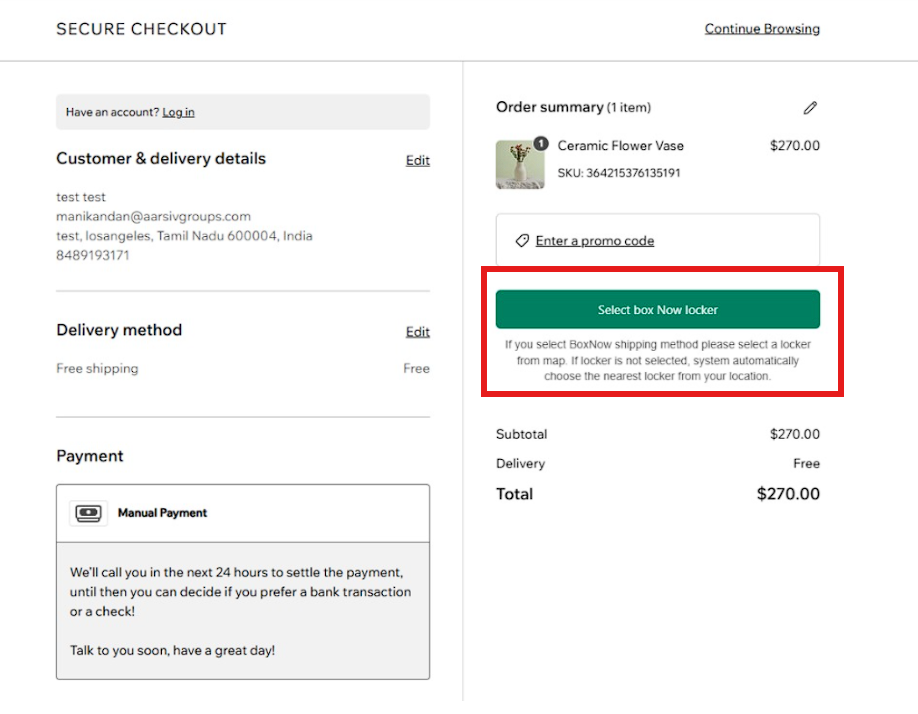
Task: Open the Log in link
Action: coord(178,112)
